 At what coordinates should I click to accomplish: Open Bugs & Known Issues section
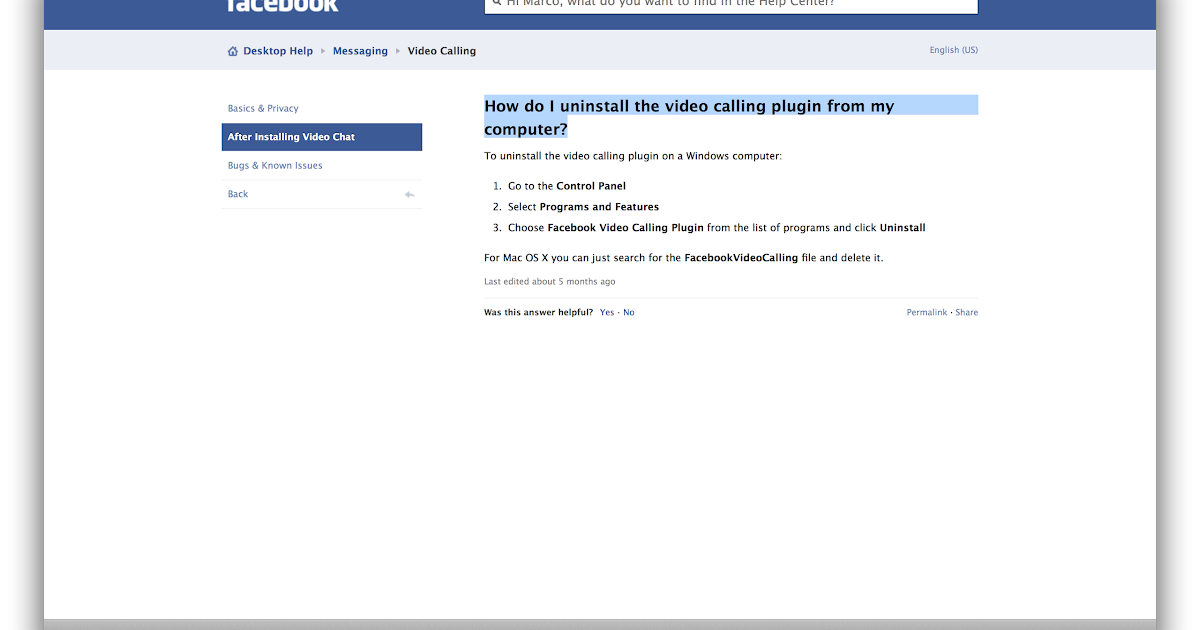coord(275,166)
